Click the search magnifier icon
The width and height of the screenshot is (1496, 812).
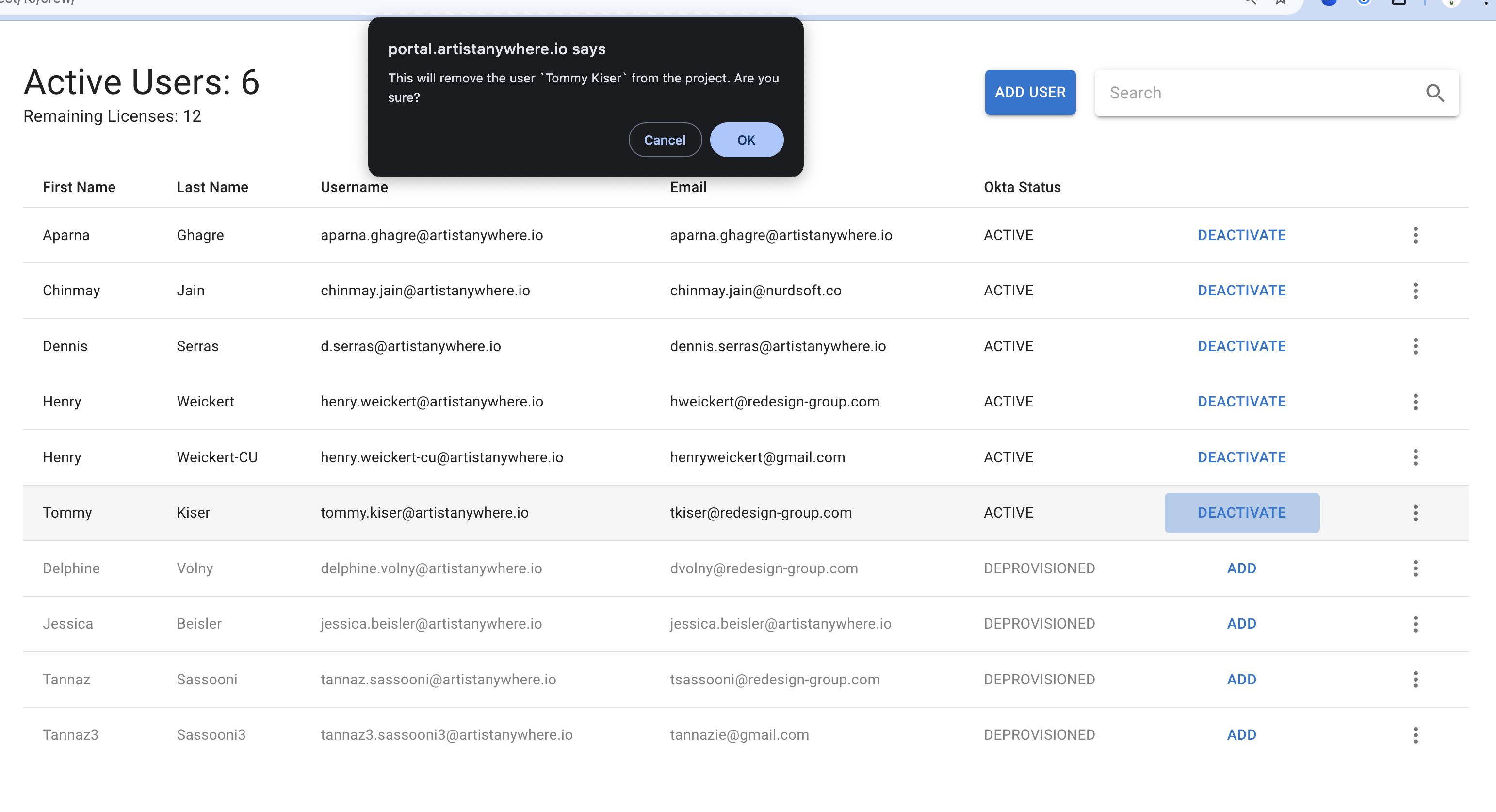[1435, 93]
